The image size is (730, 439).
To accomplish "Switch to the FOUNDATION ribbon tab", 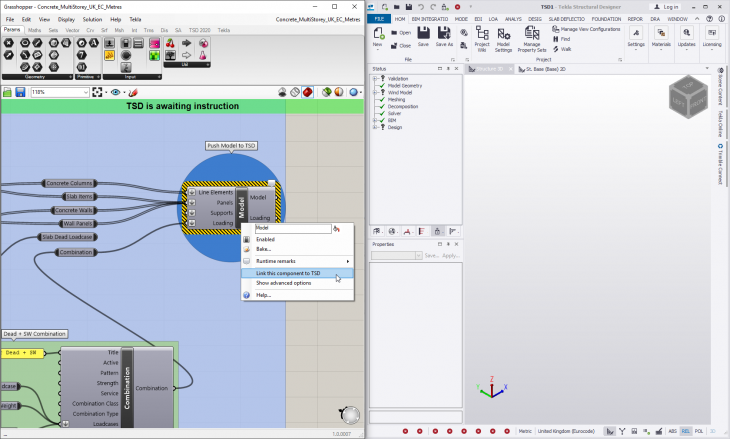I will tap(606, 19).
